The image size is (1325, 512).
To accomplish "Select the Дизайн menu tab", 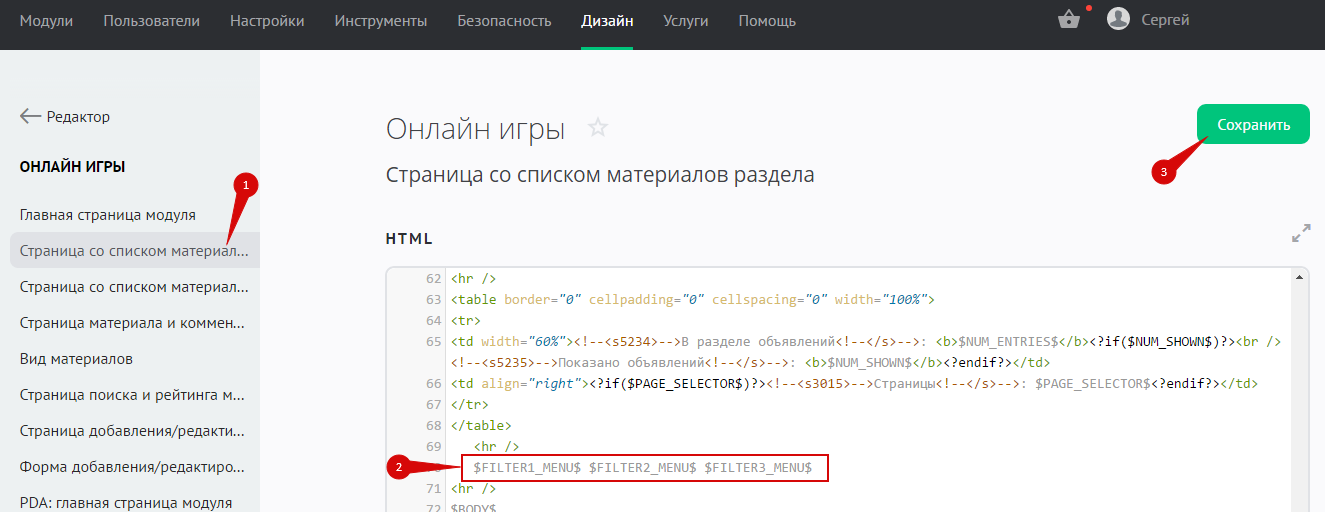I will pyautogui.click(x=607, y=21).
